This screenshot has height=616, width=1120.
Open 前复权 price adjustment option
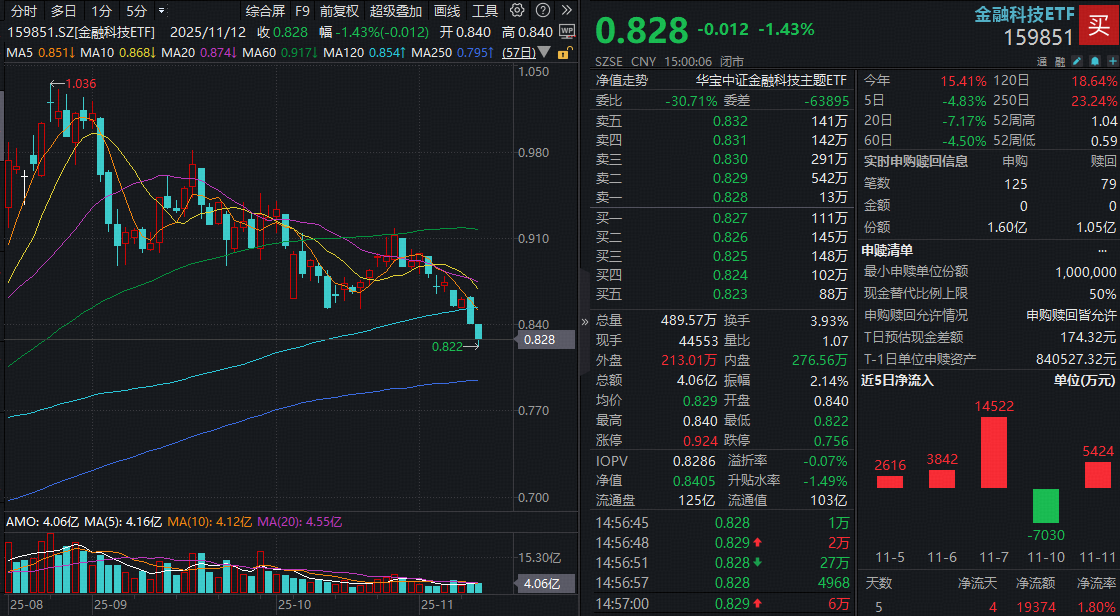tap(339, 11)
